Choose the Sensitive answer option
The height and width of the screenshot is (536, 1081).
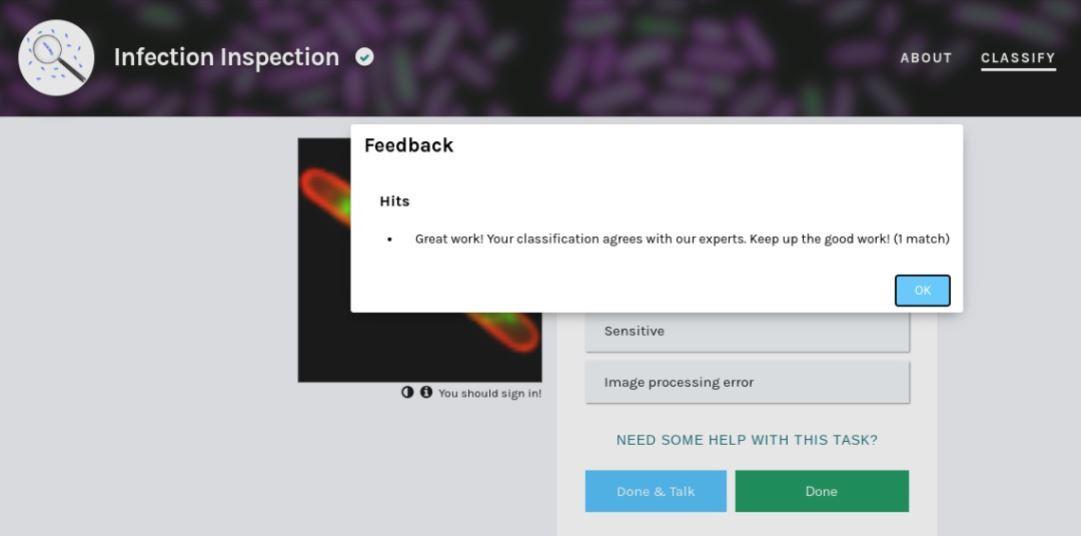[x=746, y=332]
